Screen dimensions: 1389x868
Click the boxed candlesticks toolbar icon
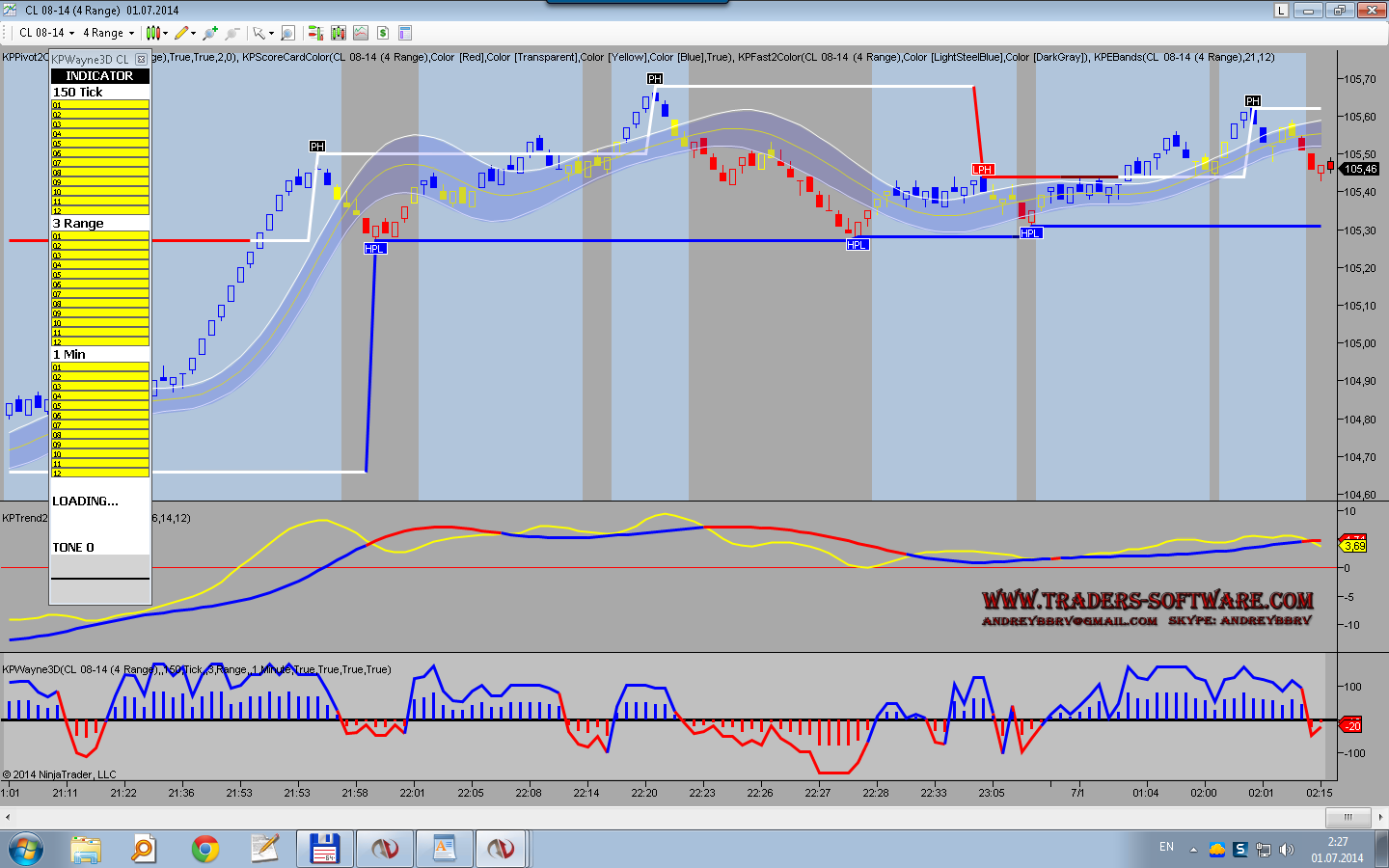[x=339, y=33]
